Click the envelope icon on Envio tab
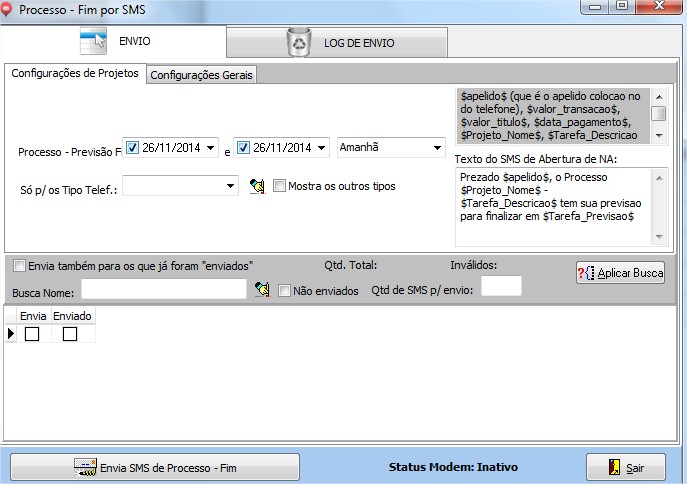 [93, 43]
